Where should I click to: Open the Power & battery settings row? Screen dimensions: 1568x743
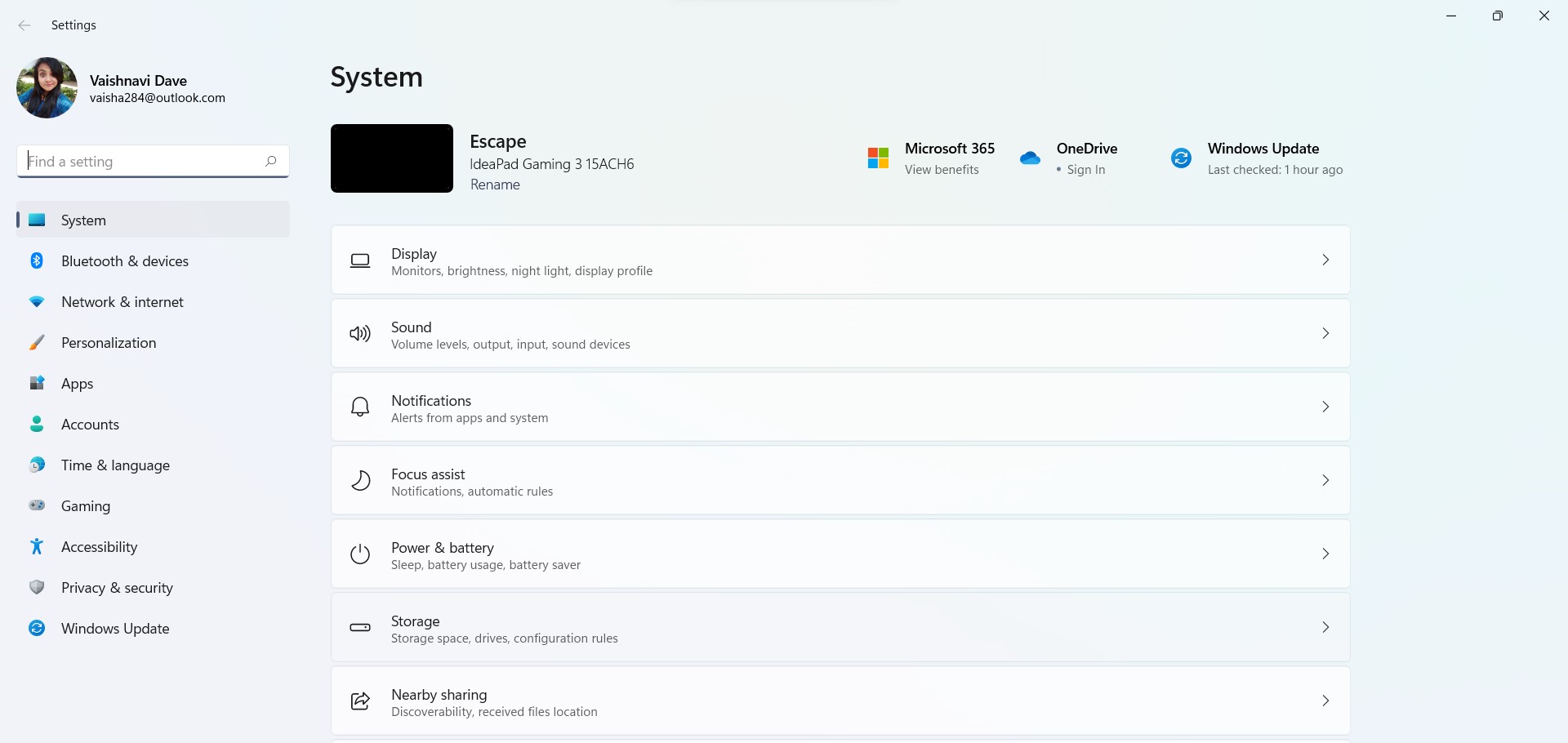[840, 554]
